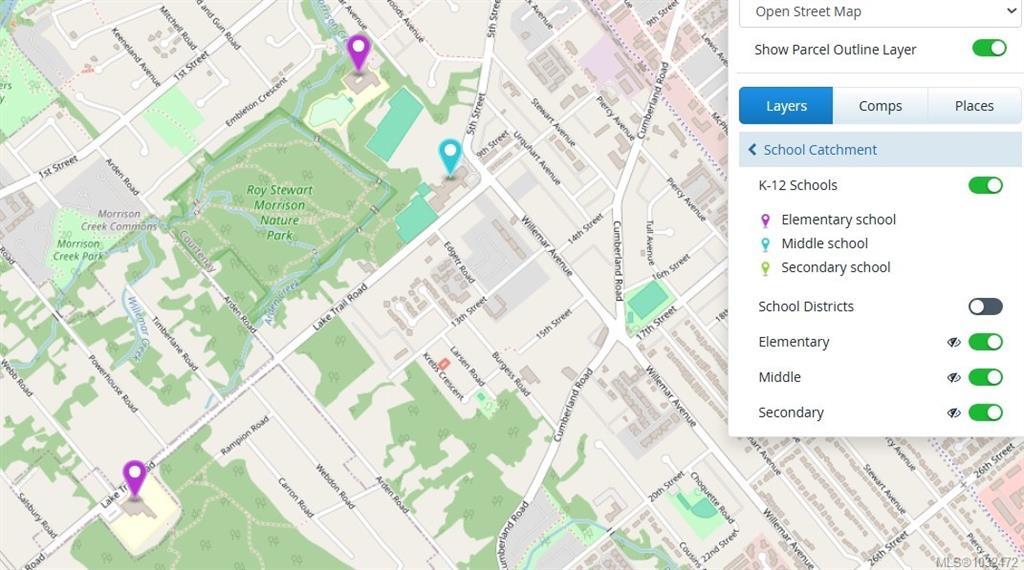Click the red marker on Krebs Crescent

(444, 363)
